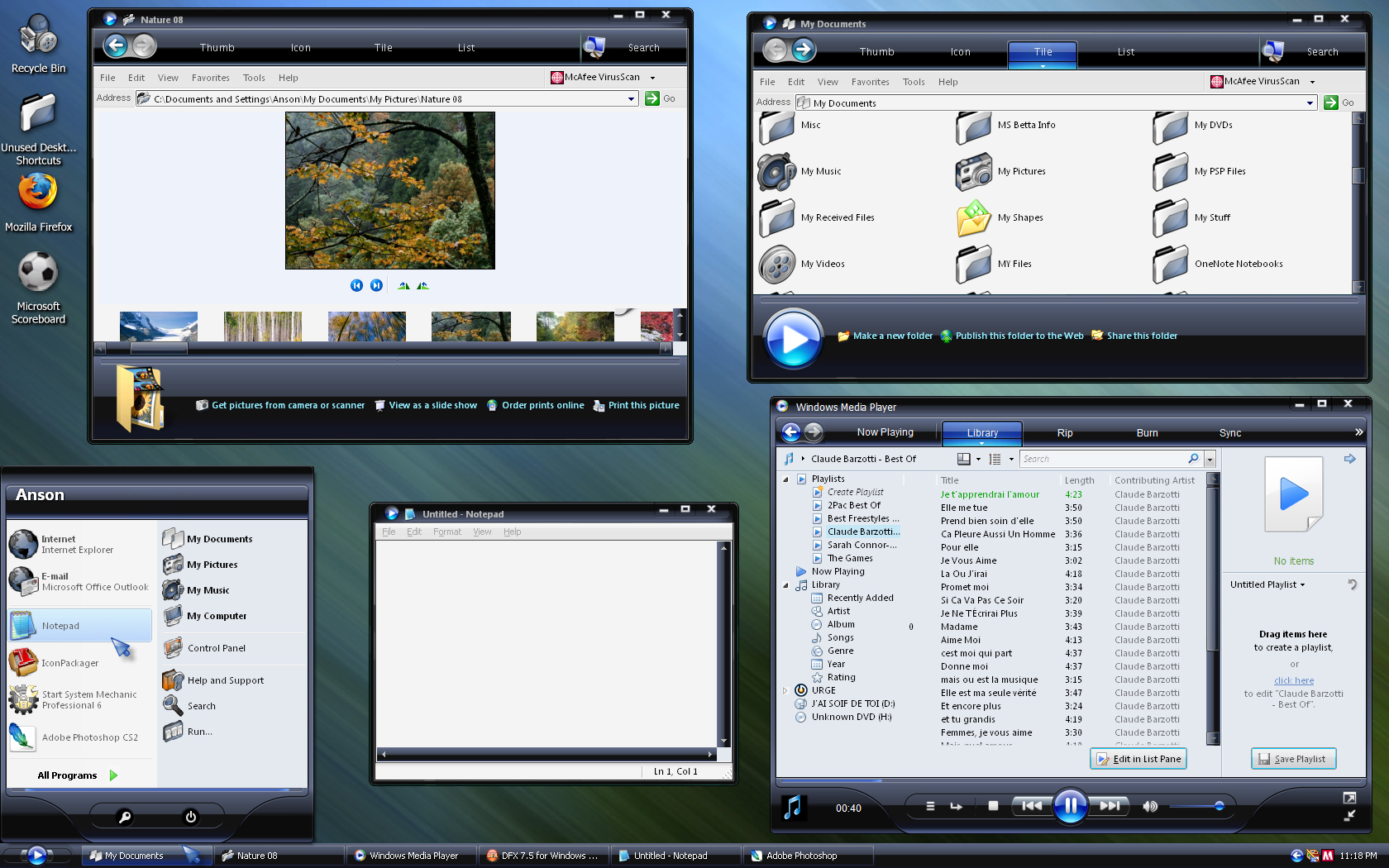Click Go button in Nature 08 window
This screenshot has width=1389, height=868.
click(x=660, y=98)
